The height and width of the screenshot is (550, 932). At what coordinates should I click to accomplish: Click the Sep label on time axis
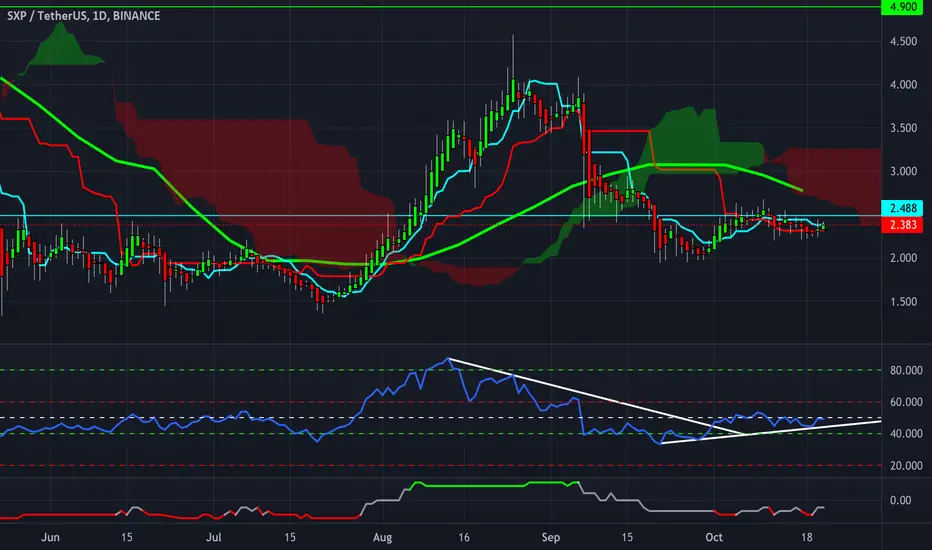click(551, 538)
